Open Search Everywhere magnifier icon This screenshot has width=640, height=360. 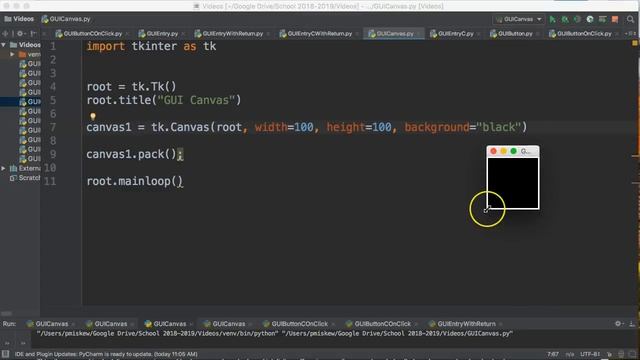(x=630, y=19)
